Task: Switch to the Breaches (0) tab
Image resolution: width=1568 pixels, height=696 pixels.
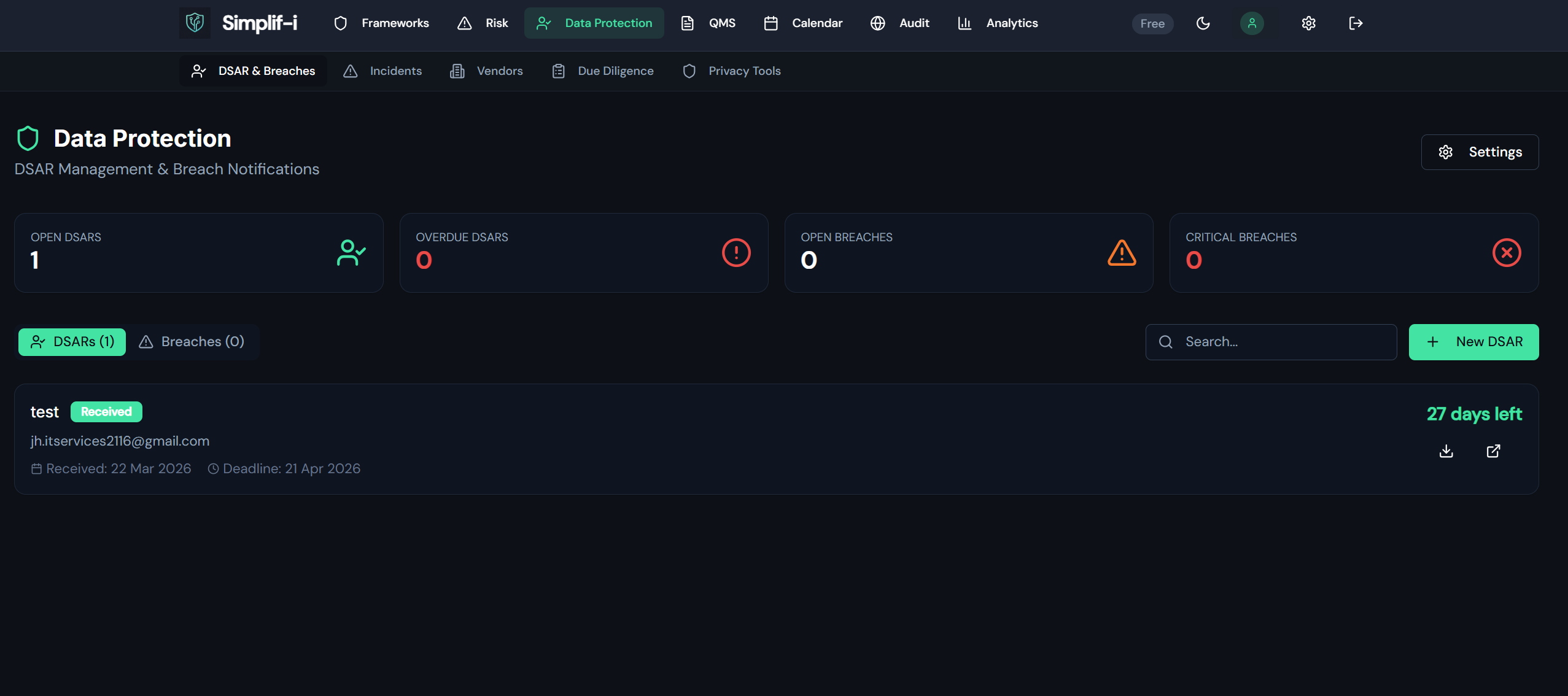Action: click(192, 342)
